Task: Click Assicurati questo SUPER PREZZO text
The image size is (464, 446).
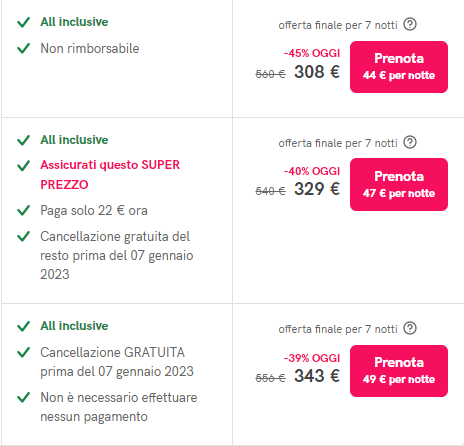Action: click(110, 175)
